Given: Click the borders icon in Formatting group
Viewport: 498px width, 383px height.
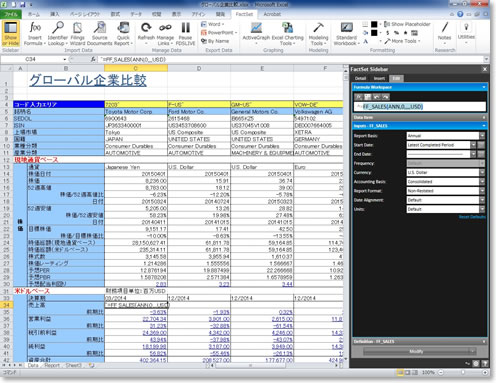Looking at the screenshot, I should coord(366,24).
